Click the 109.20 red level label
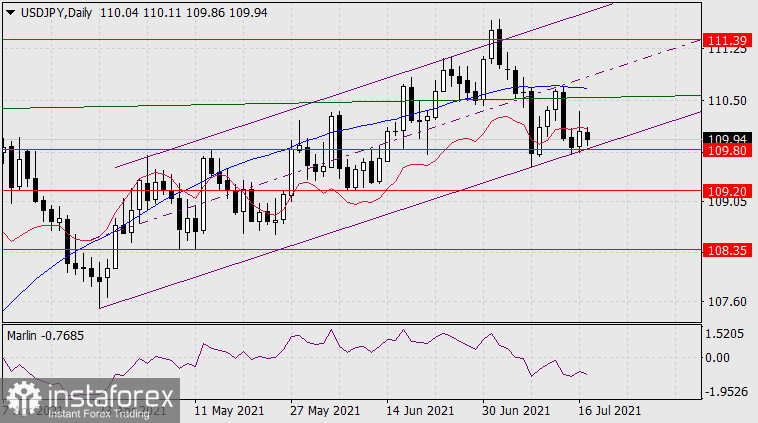Image resolution: width=758 pixels, height=423 pixels. click(x=725, y=189)
